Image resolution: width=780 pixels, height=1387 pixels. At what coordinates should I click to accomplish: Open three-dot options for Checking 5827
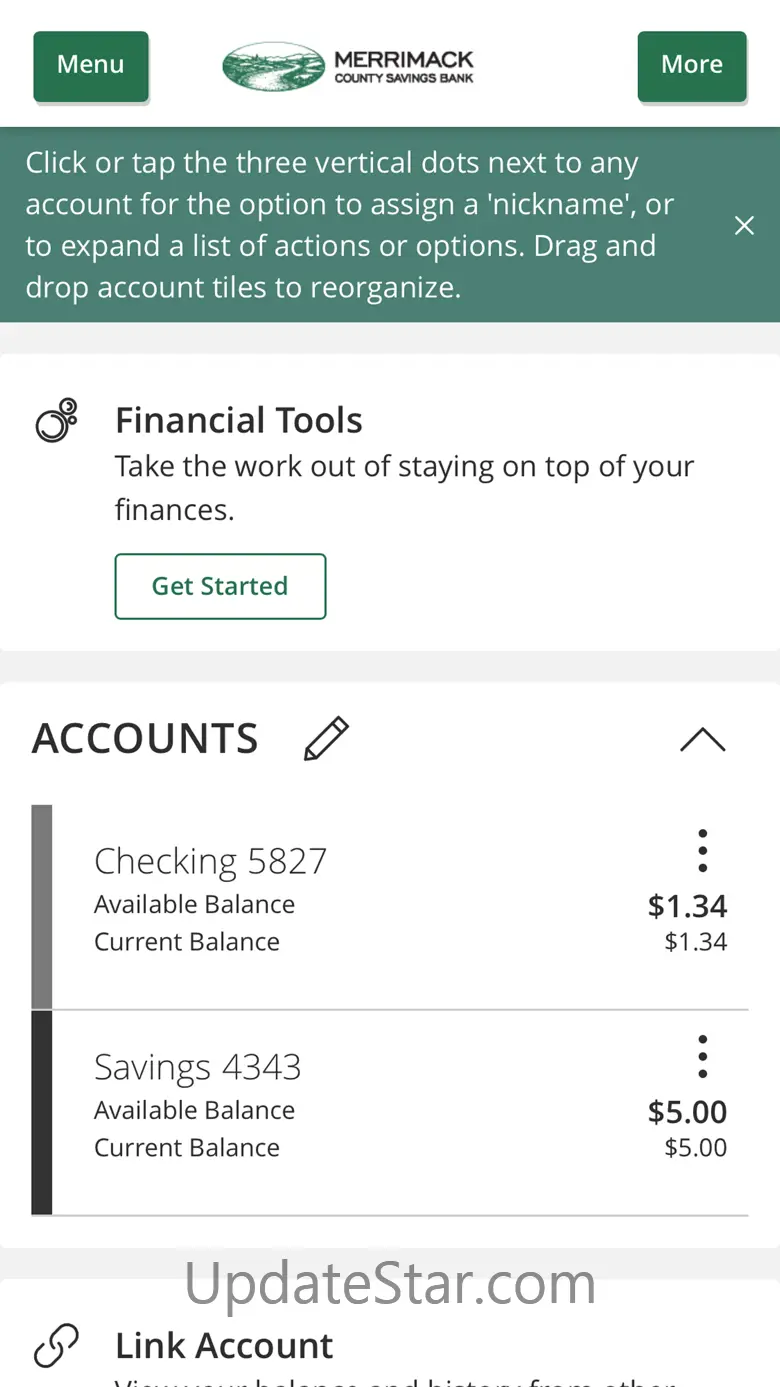[703, 851]
